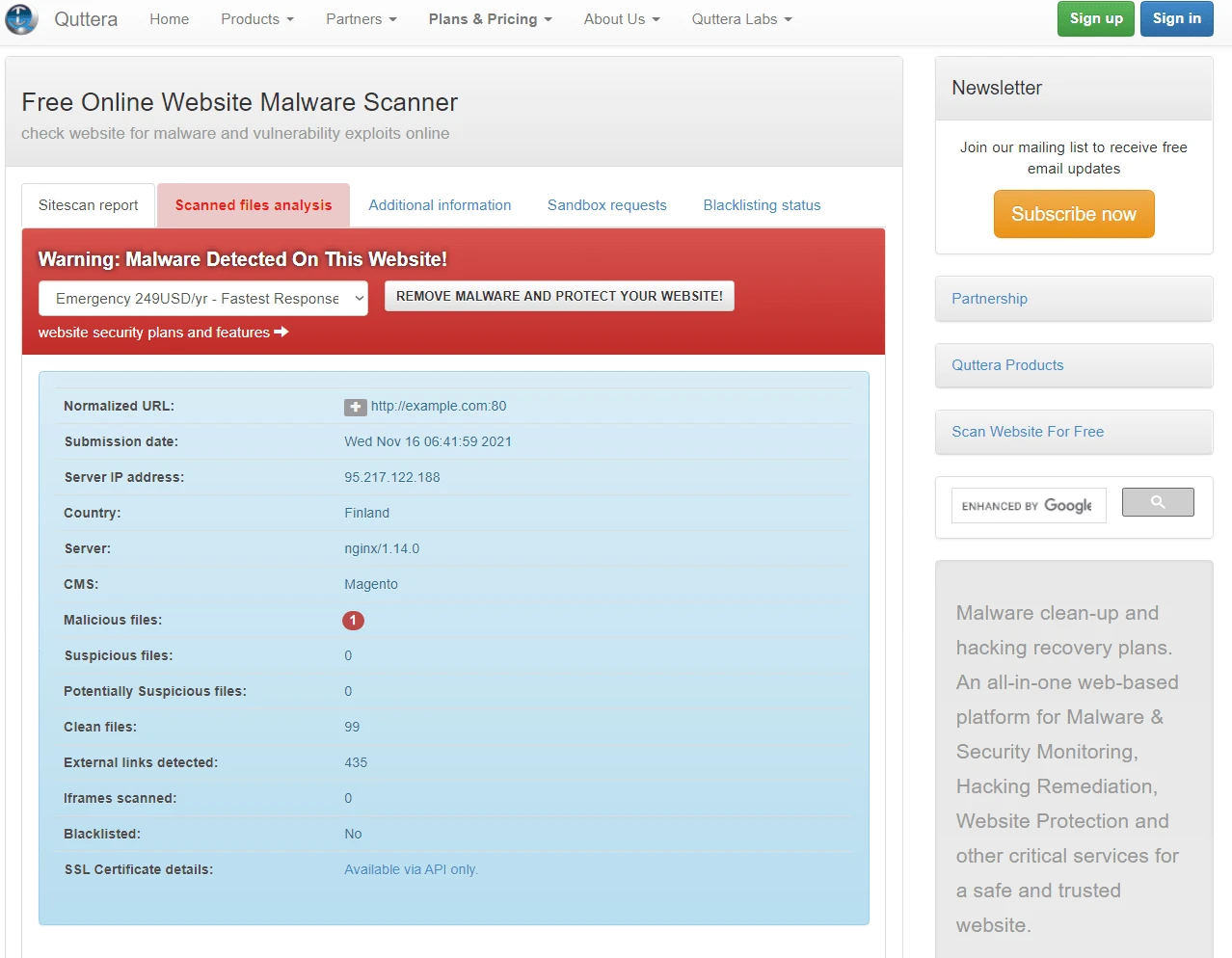Open the Quttera Labs dropdown
Screen dimensions: 1232x958
pyautogui.click(x=740, y=19)
